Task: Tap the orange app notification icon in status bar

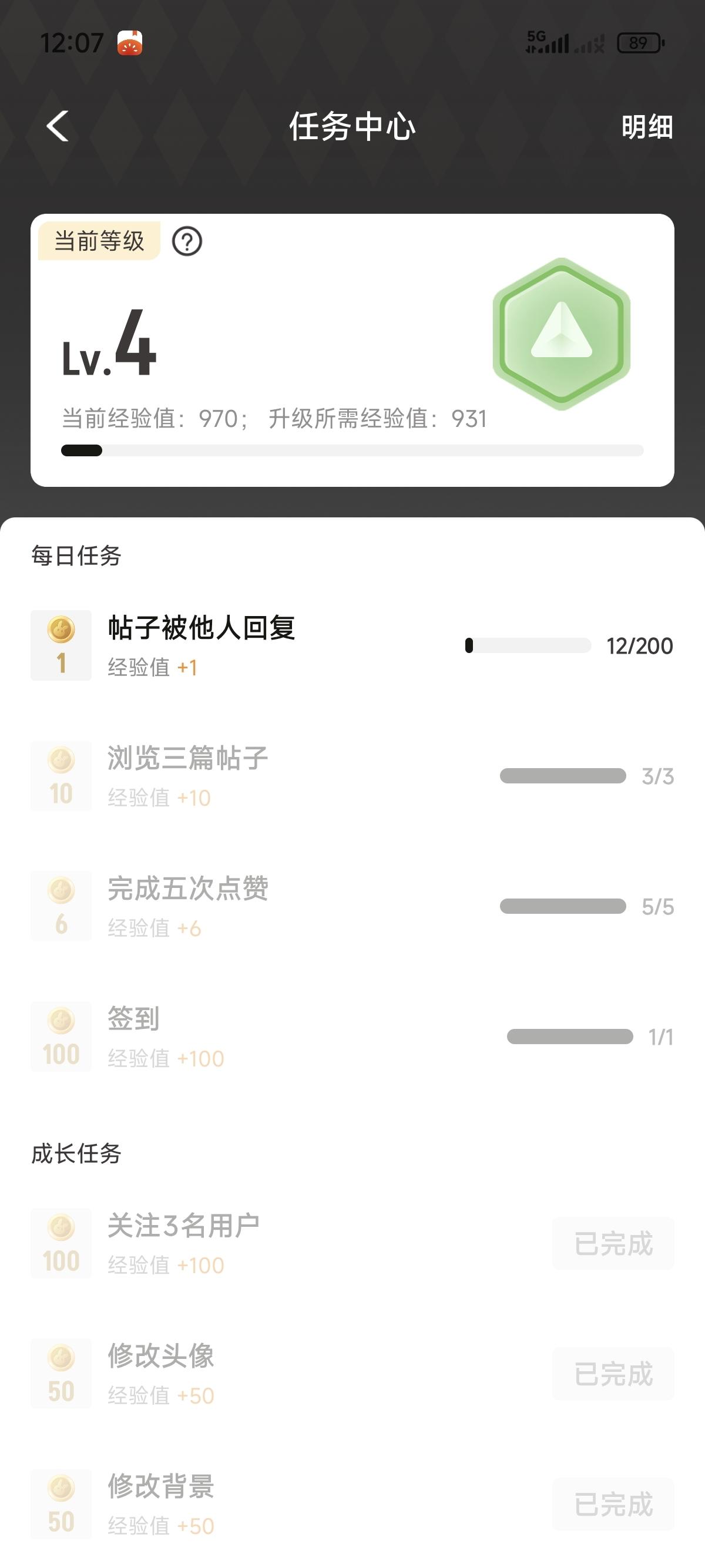Action: coord(130,43)
